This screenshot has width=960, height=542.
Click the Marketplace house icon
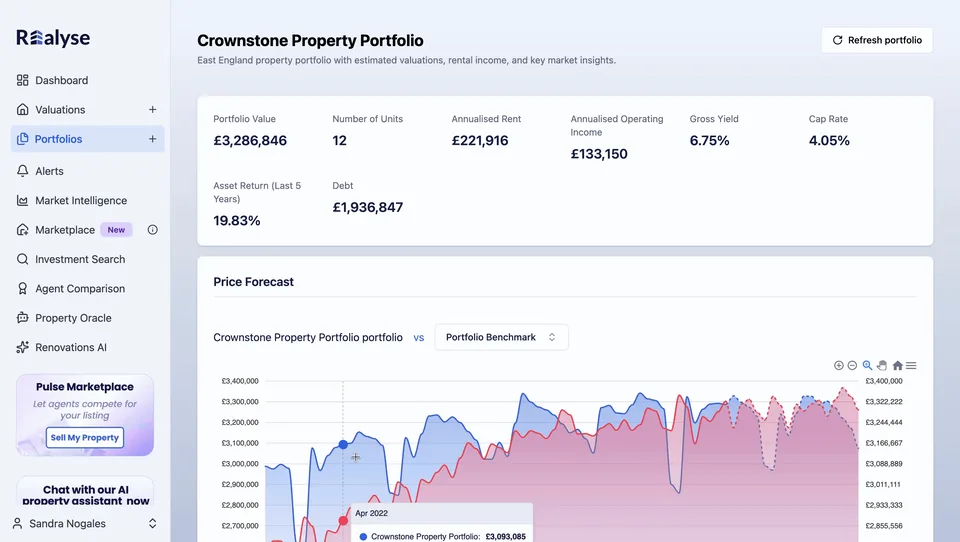pyautogui.click(x=23, y=230)
